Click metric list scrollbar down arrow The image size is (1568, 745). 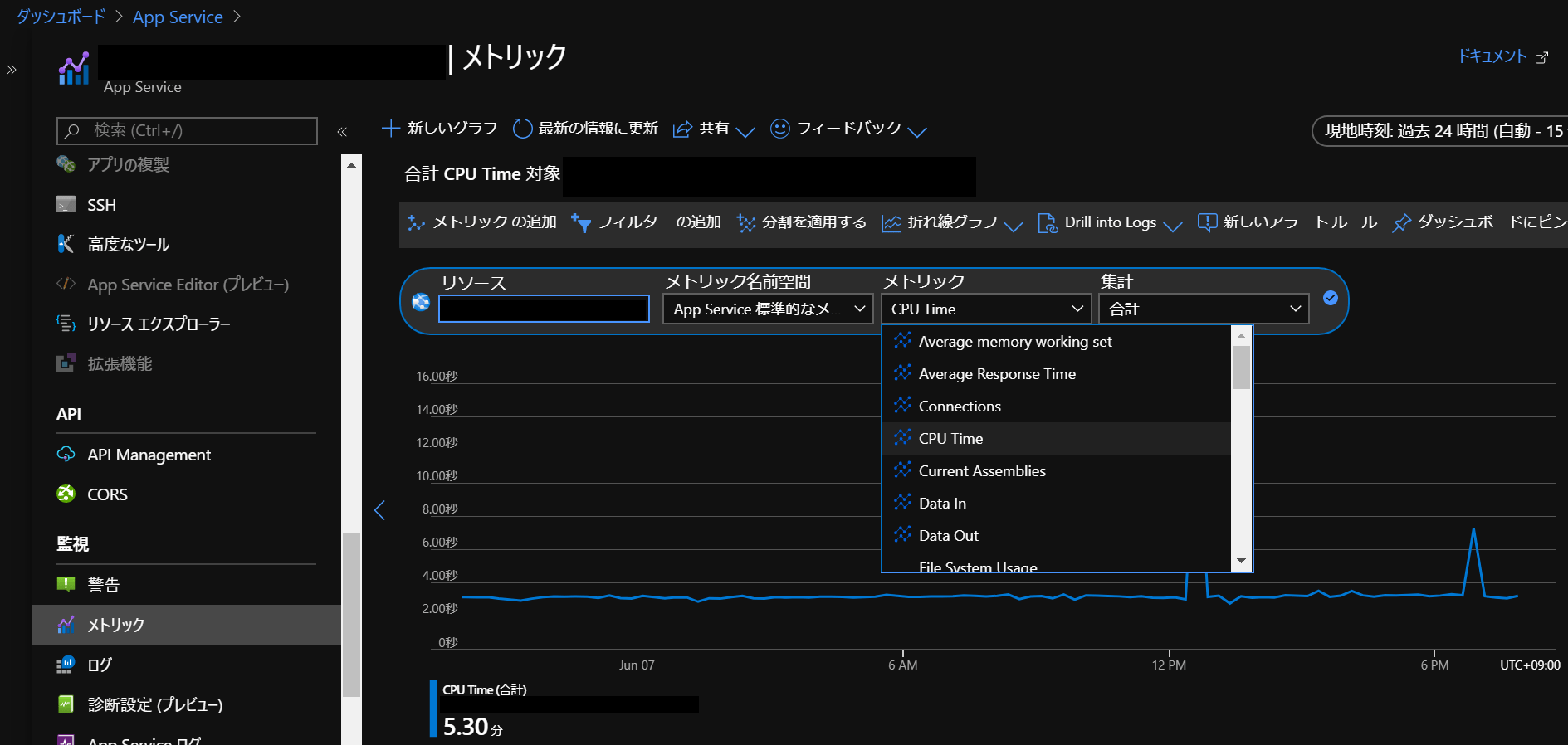pyautogui.click(x=1241, y=562)
